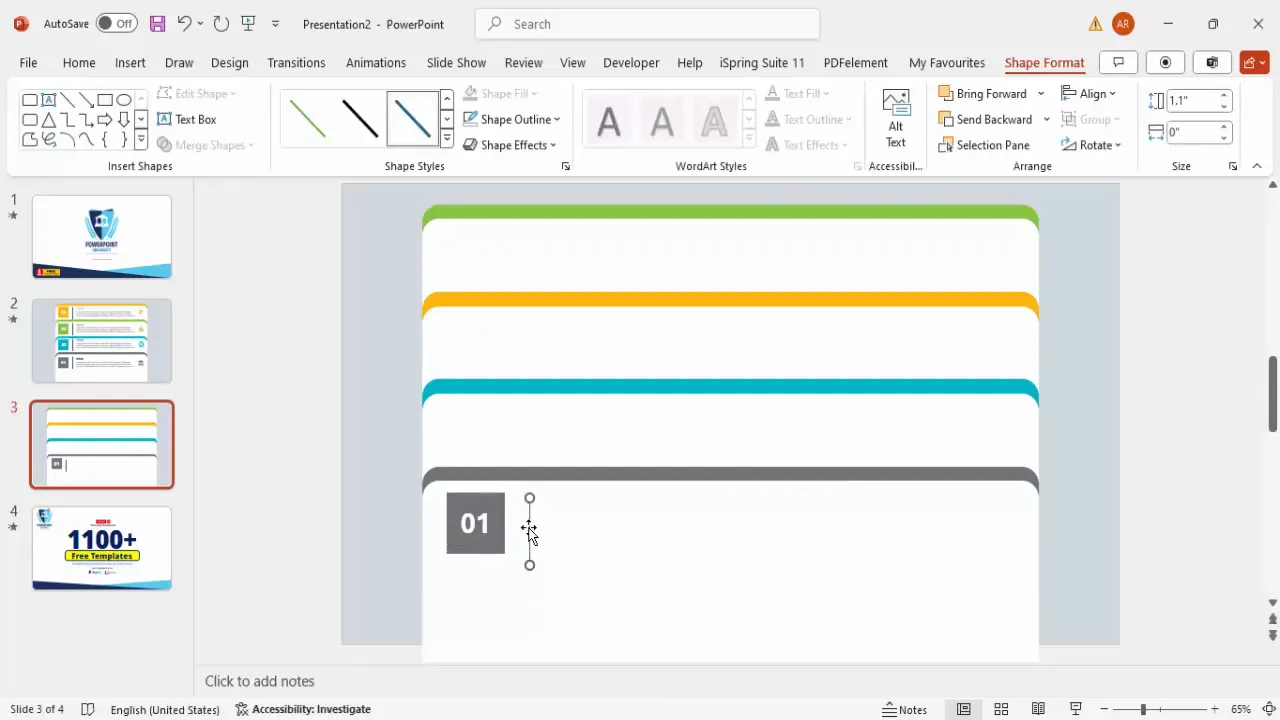The height and width of the screenshot is (720, 1280).
Task: Open Shape Outline dropdown
Action: coord(511,119)
